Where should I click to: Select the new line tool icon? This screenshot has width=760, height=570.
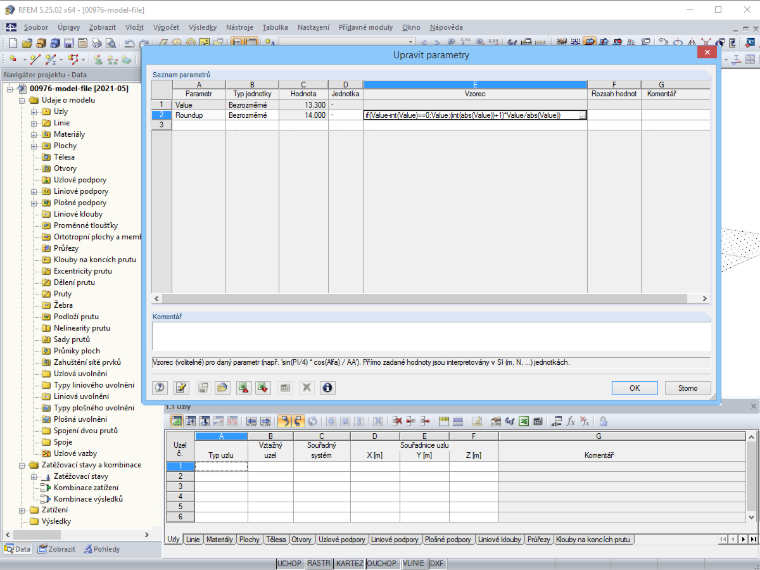pos(35,59)
